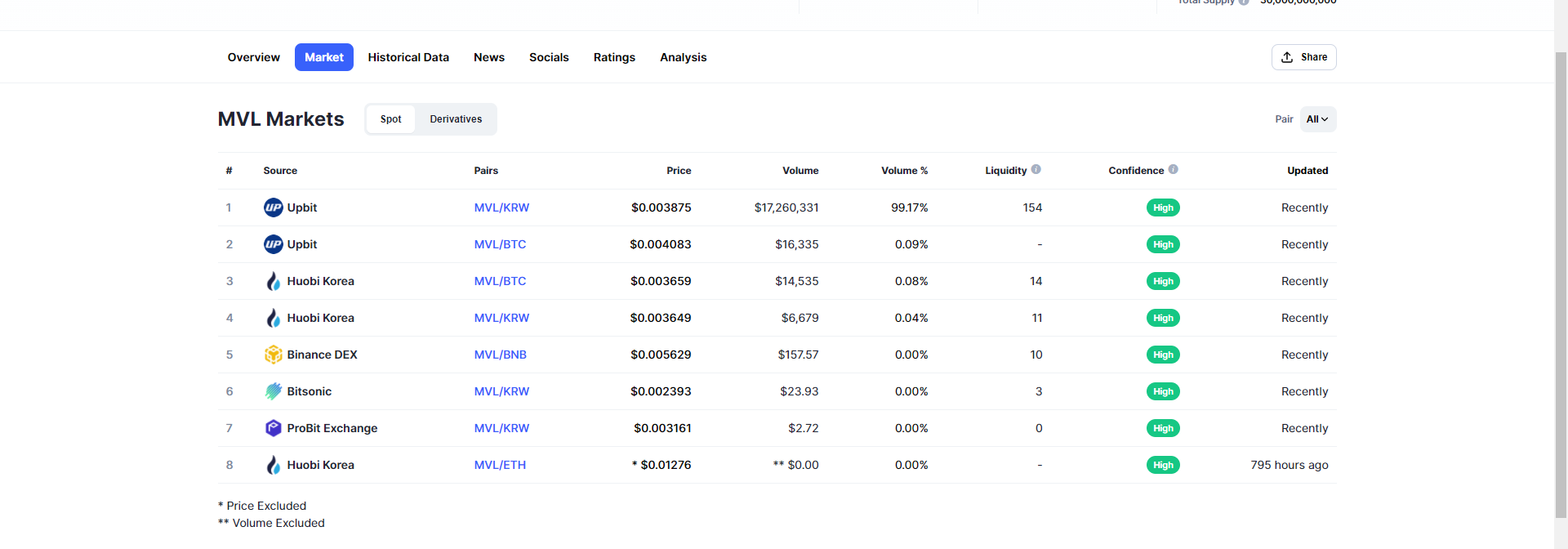Image resolution: width=1568 pixels, height=549 pixels.
Task: Click the '* Price Excluded' footnote
Action: [262, 506]
